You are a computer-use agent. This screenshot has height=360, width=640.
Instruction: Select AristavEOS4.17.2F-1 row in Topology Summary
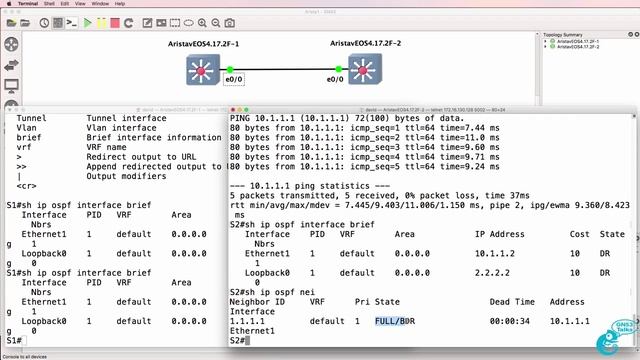click(x=578, y=41)
